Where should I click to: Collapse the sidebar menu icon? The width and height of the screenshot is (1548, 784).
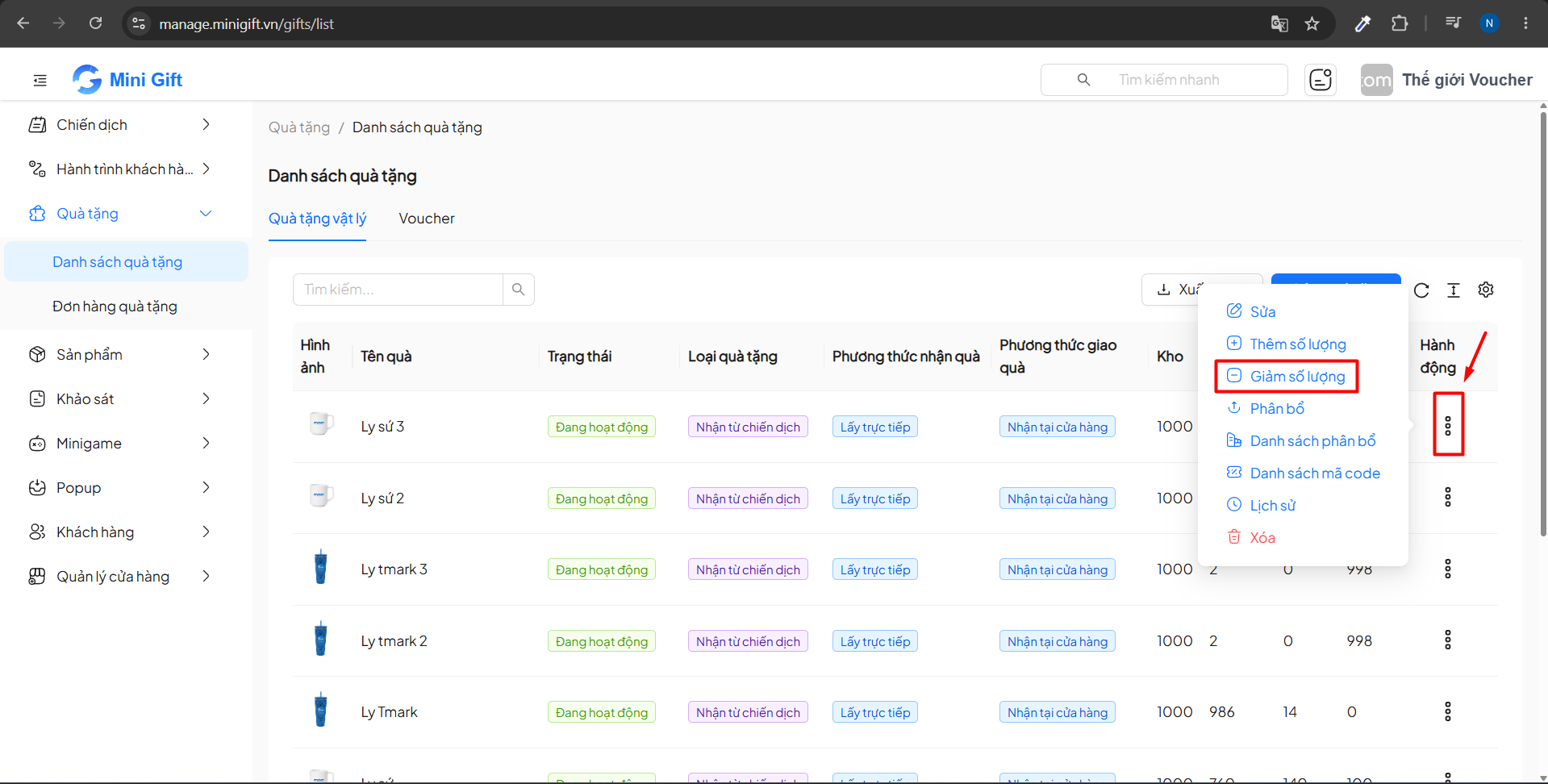pyautogui.click(x=40, y=80)
